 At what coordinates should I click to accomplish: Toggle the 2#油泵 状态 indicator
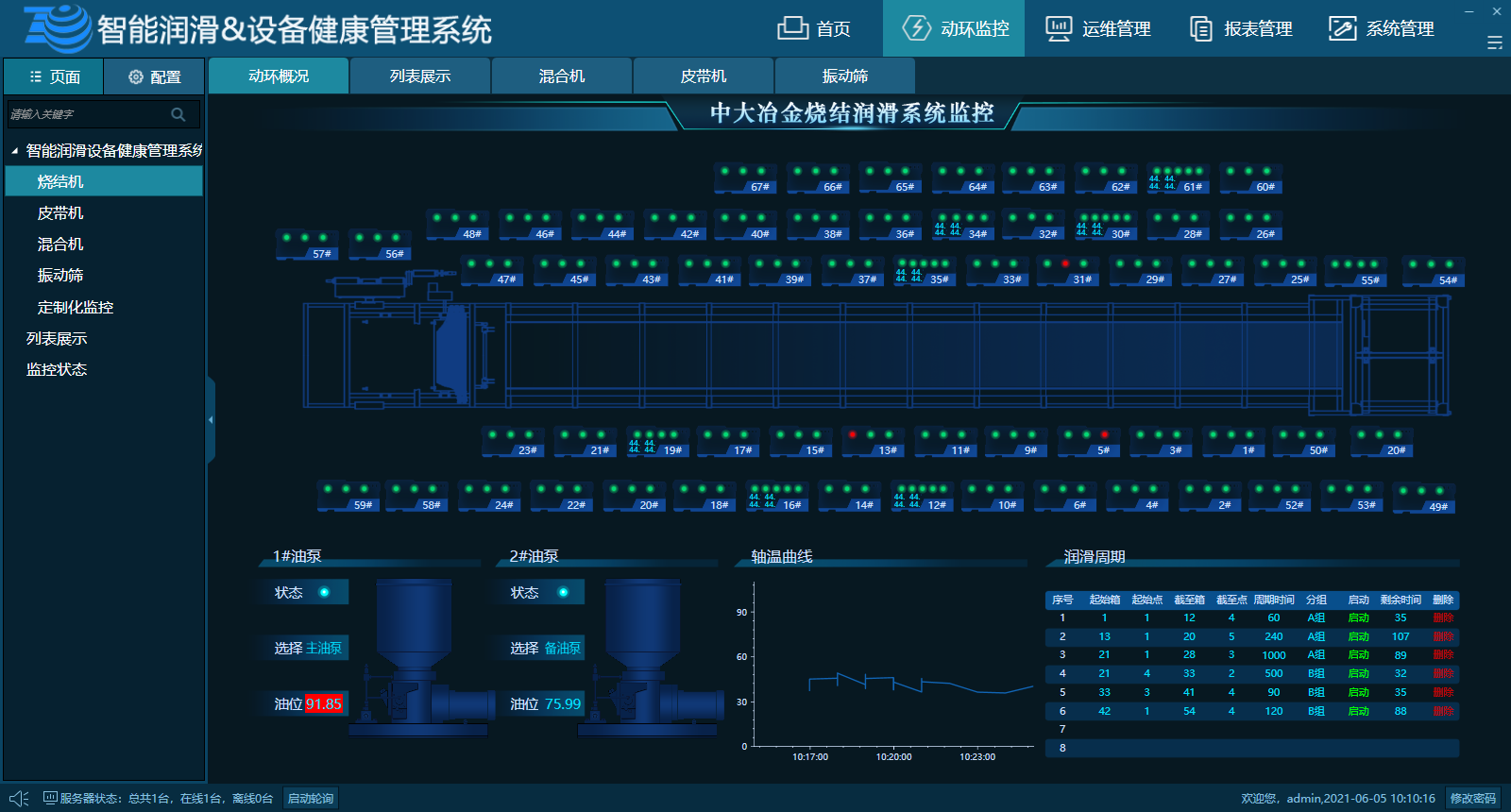[563, 592]
